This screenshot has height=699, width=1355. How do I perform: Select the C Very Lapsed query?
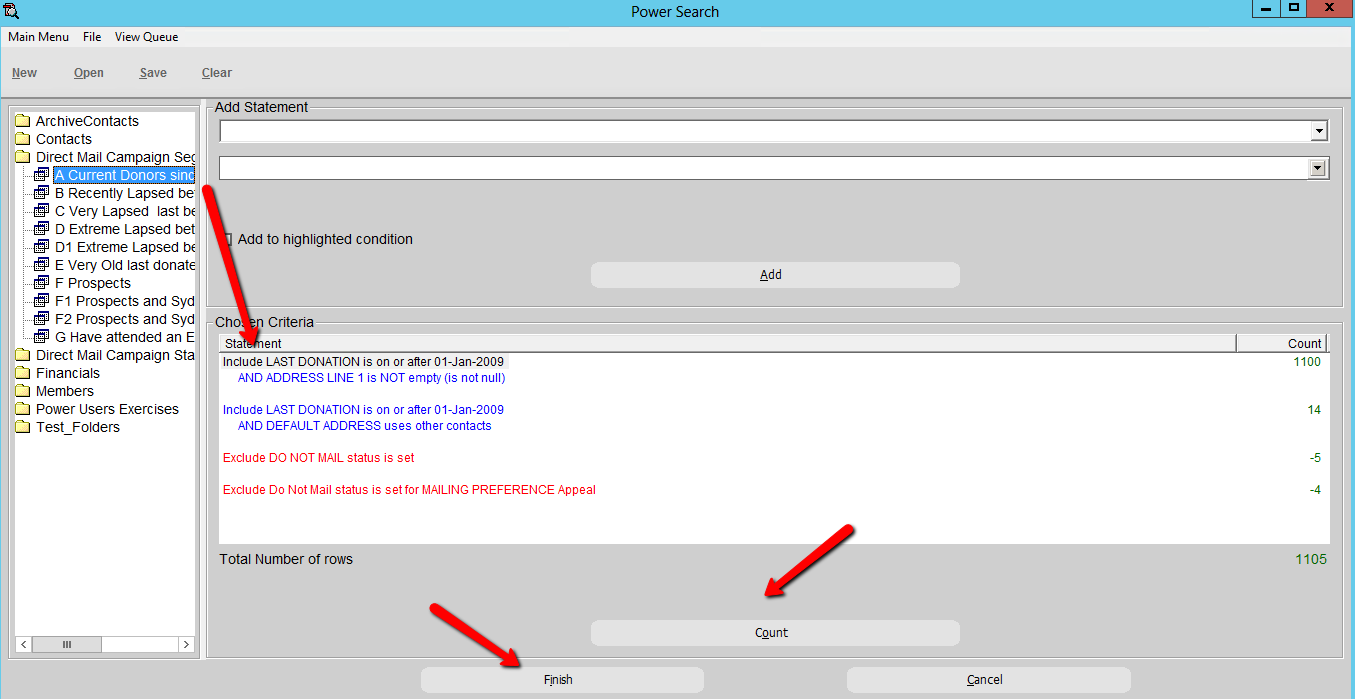click(x=124, y=211)
